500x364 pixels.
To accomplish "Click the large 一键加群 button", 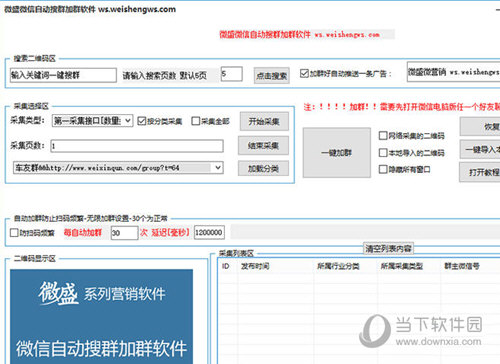I will point(337,153).
